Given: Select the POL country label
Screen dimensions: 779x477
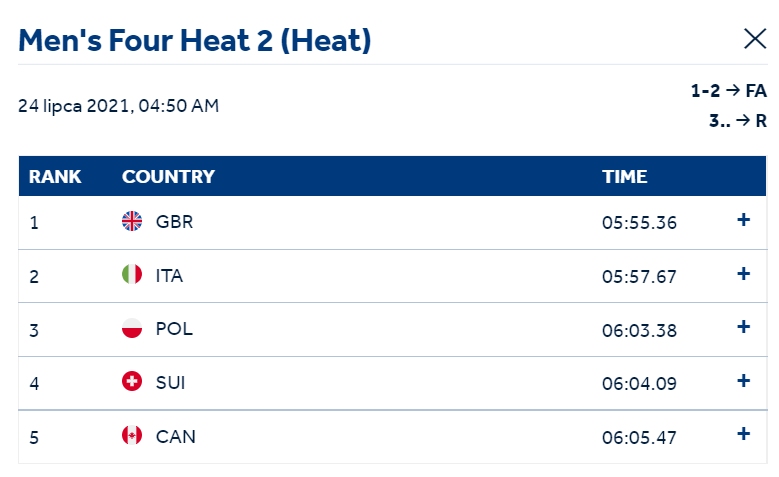Looking at the screenshot, I should [174, 329].
